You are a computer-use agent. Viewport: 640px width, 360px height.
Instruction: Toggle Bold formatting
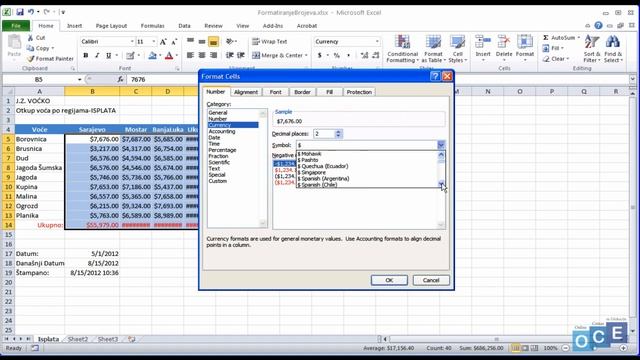click(86, 55)
